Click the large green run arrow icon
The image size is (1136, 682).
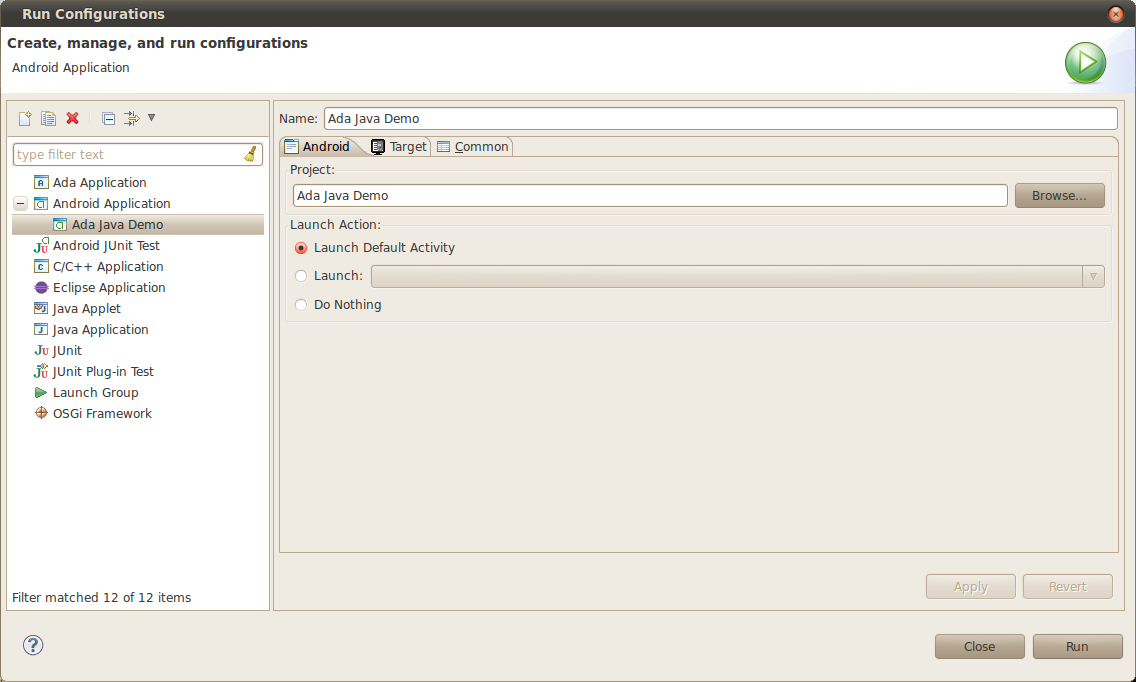[1085, 62]
